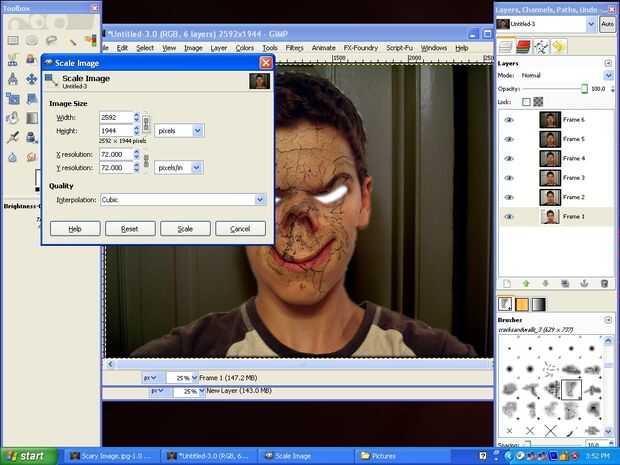This screenshot has width=620, height=465.
Task: Delete the layer with trash icon
Action: pyautogui.click(x=604, y=284)
